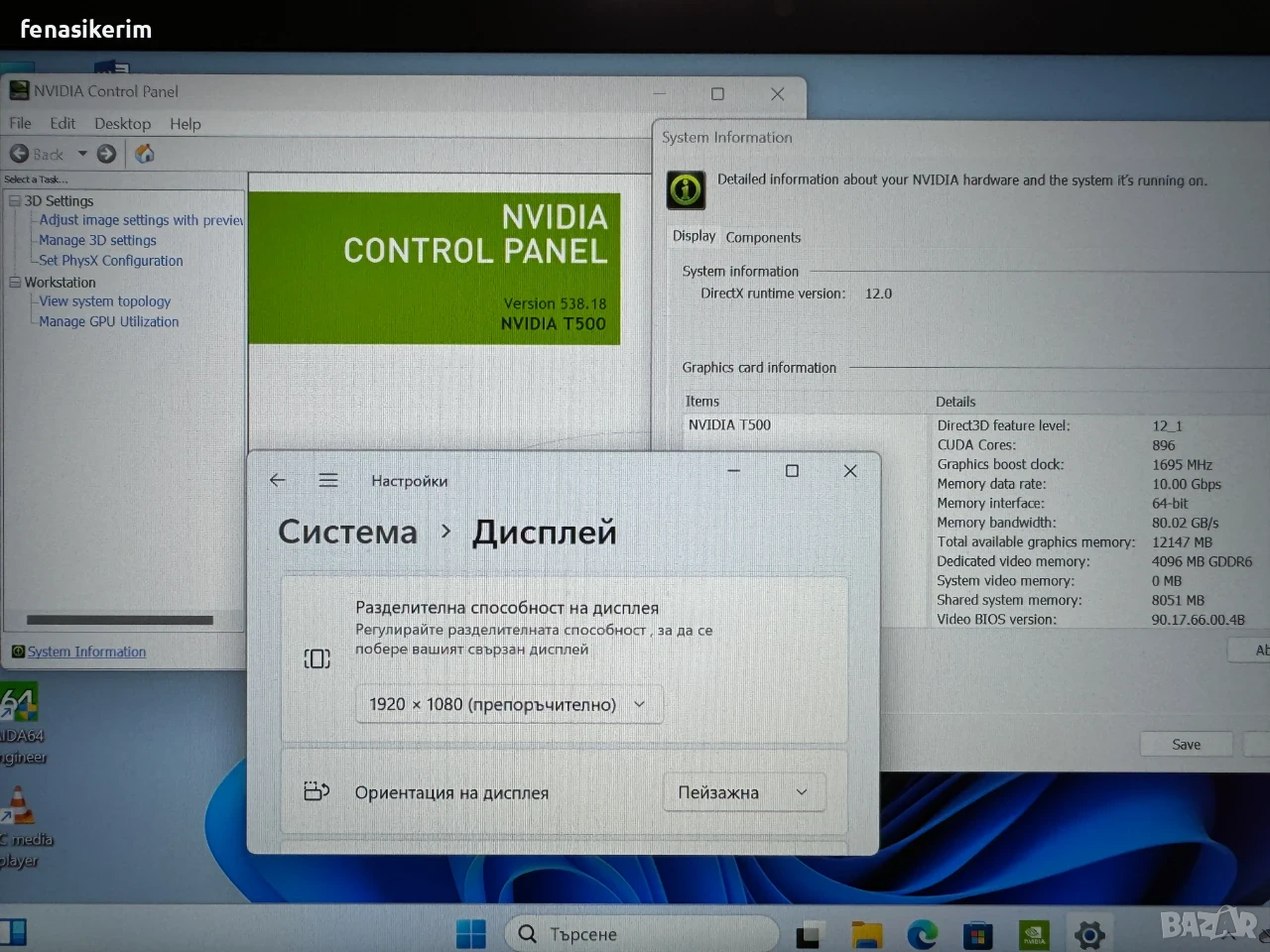The image size is (1270, 952).
Task: Select Manage 3D settings in the tree
Action: (x=97, y=240)
